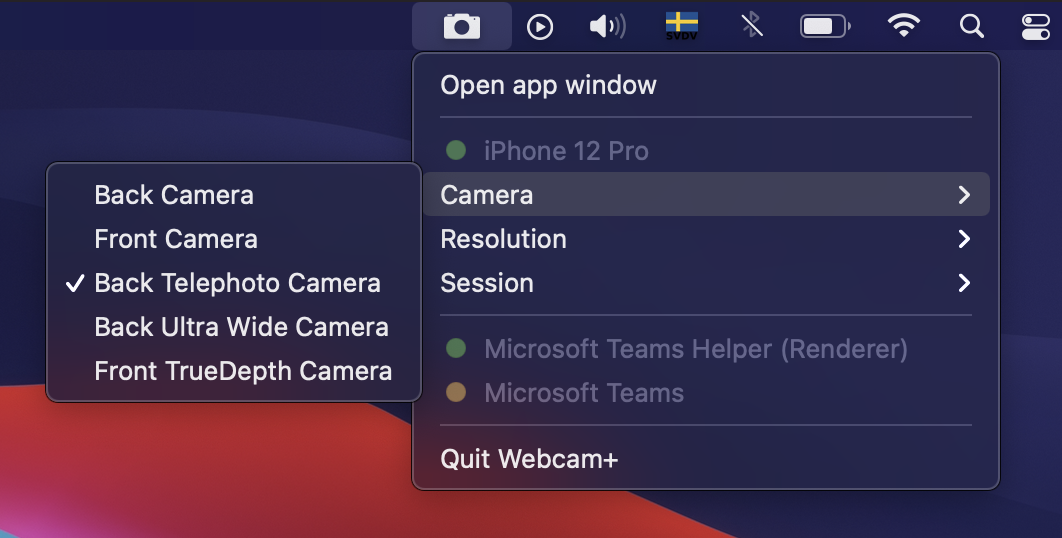Expand the Session submenu
The height and width of the screenshot is (538, 1062).
(x=706, y=283)
